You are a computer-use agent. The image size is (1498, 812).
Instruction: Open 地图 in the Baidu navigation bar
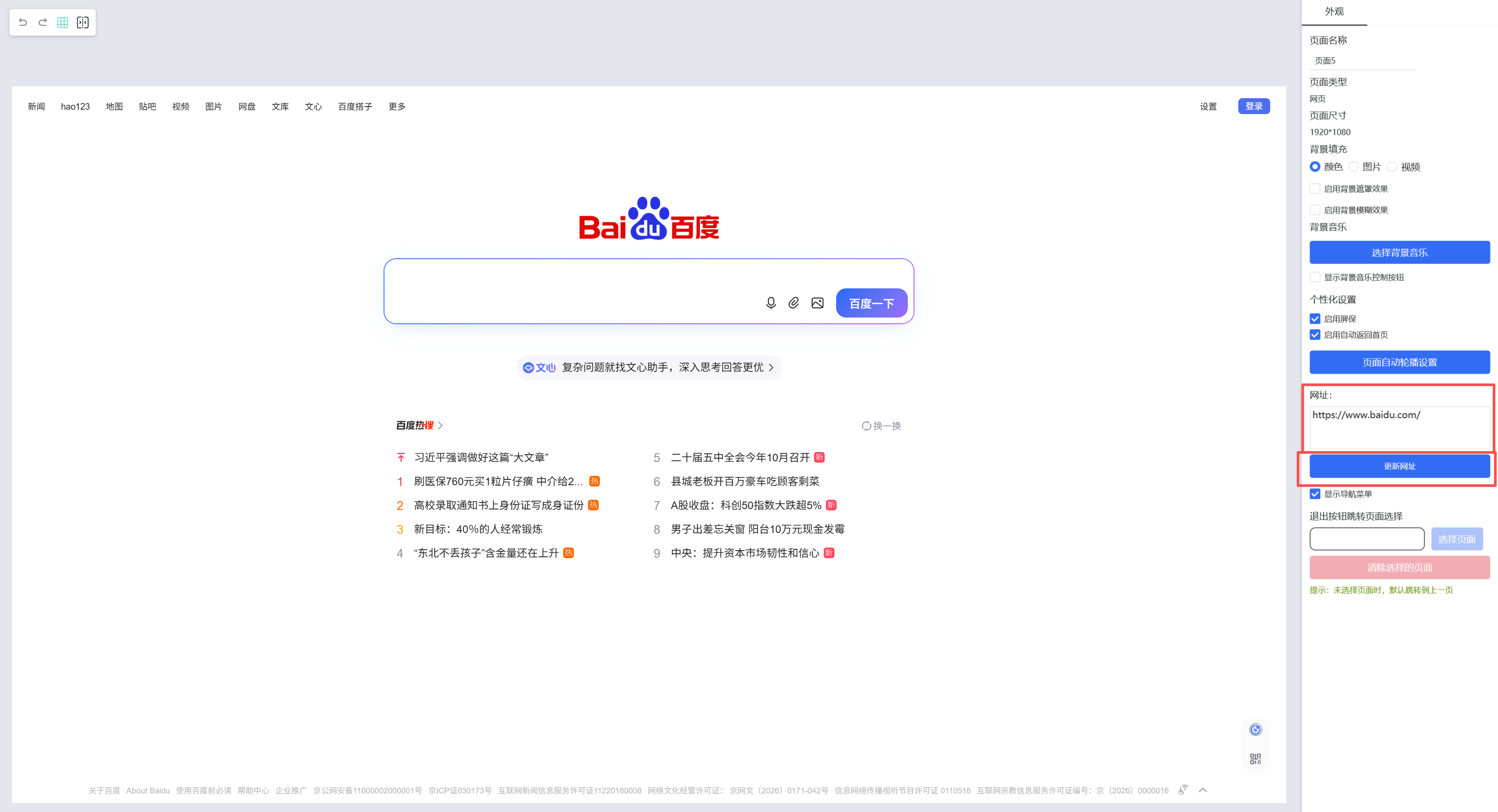click(x=114, y=107)
